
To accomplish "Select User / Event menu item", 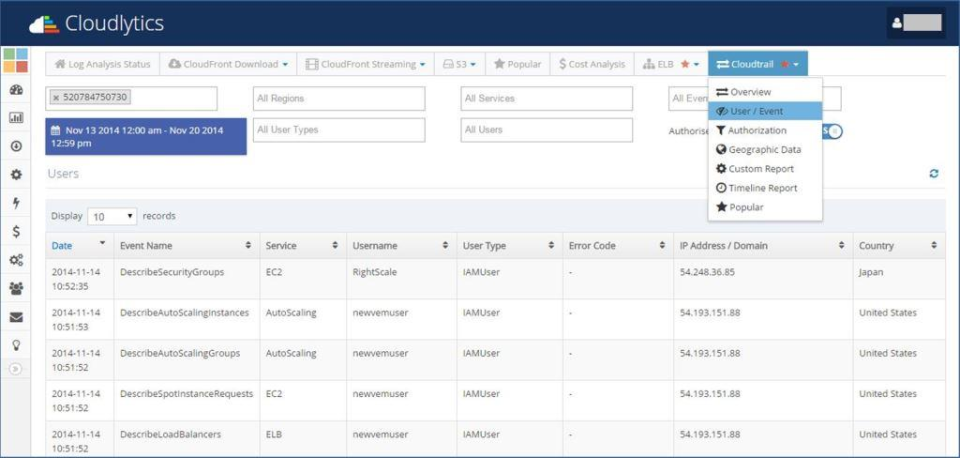I will coord(765,111).
